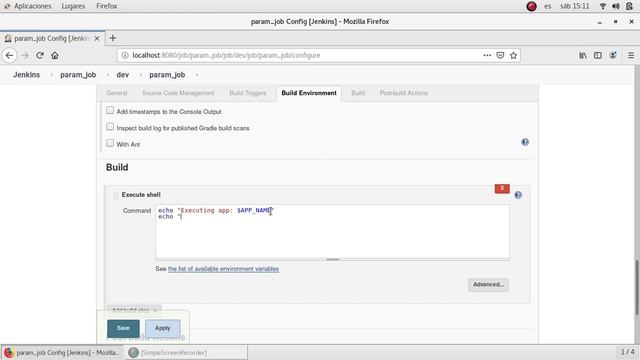Open the Lugares menu
The image size is (640, 360).
tap(73, 6)
